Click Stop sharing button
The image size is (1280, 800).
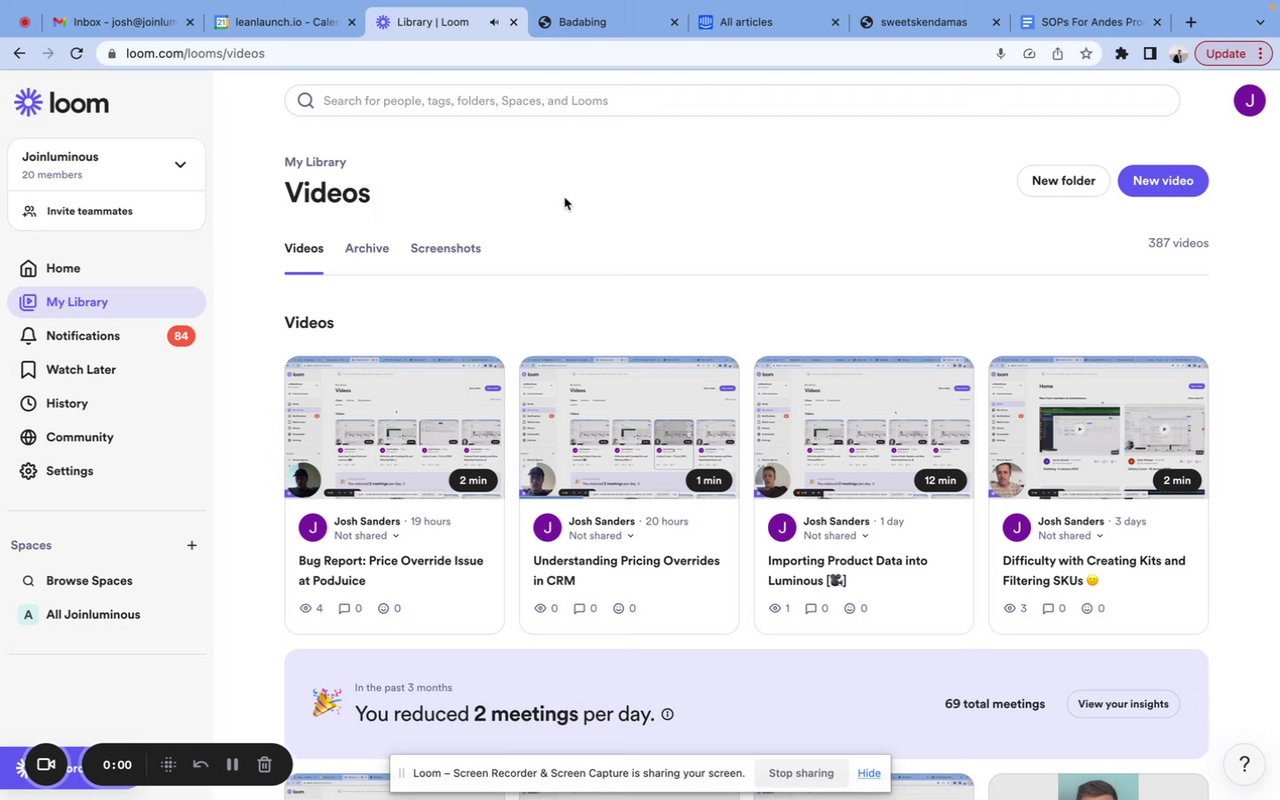coord(801,773)
